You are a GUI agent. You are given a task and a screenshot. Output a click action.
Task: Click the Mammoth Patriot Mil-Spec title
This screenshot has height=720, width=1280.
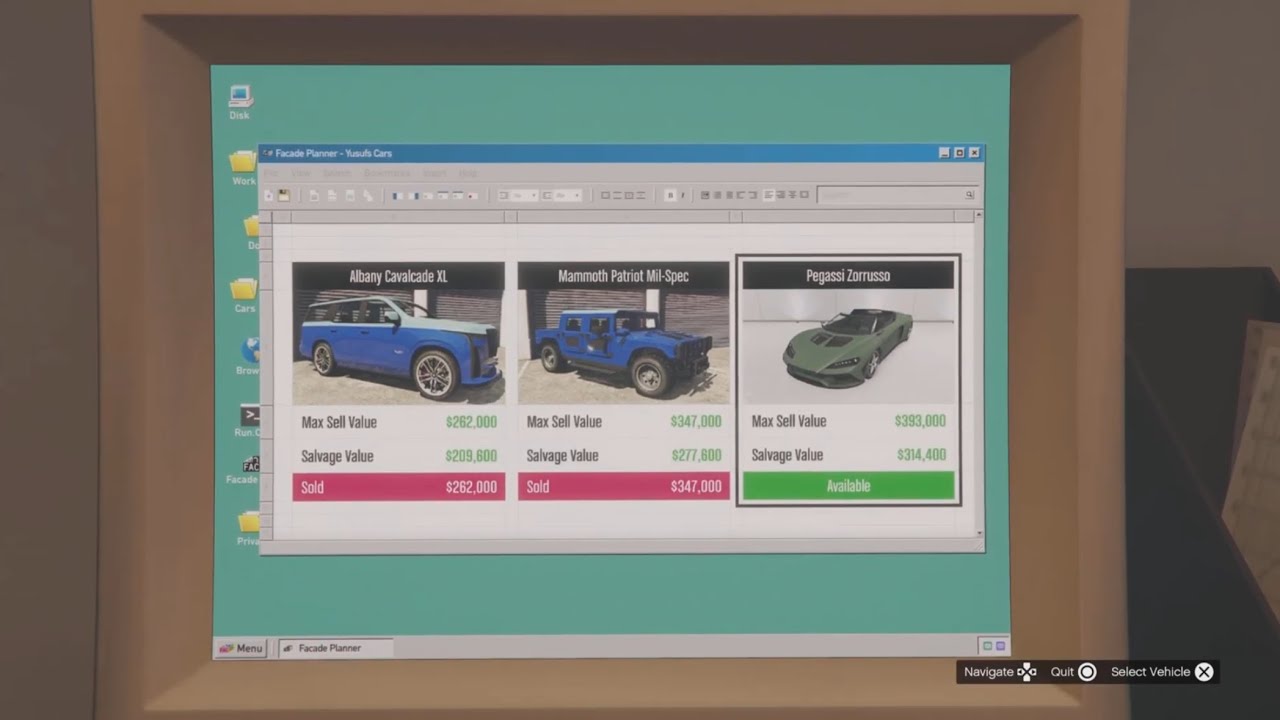(x=623, y=276)
